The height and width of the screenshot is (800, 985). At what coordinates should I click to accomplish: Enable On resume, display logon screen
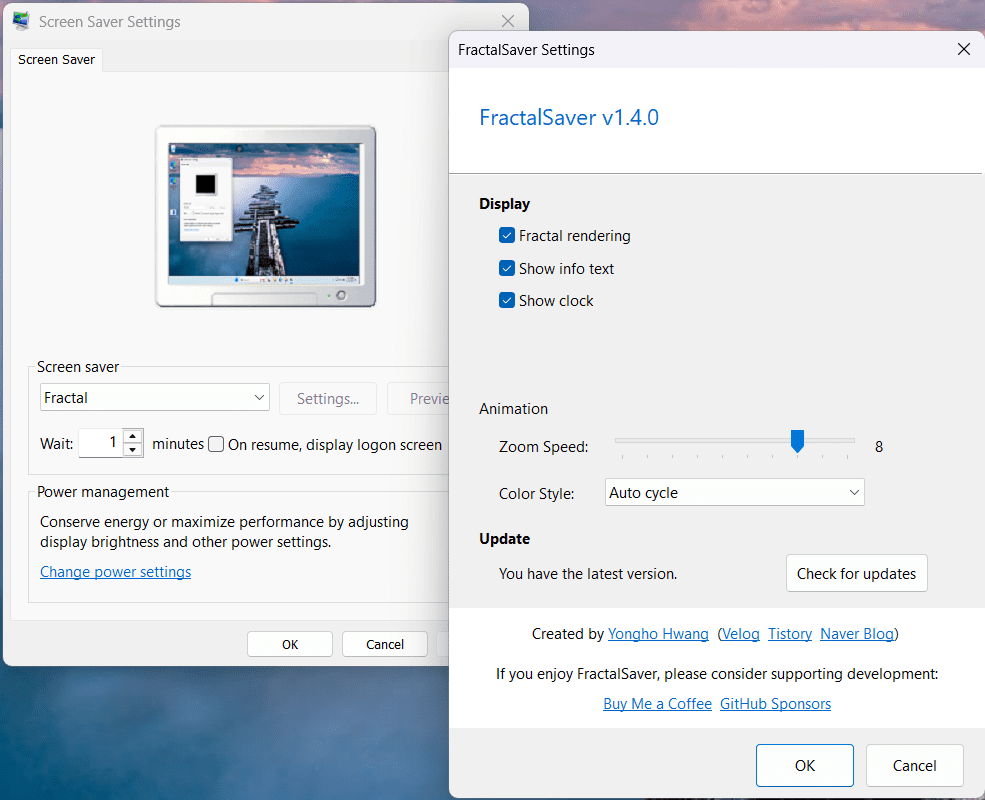tap(216, 444)
